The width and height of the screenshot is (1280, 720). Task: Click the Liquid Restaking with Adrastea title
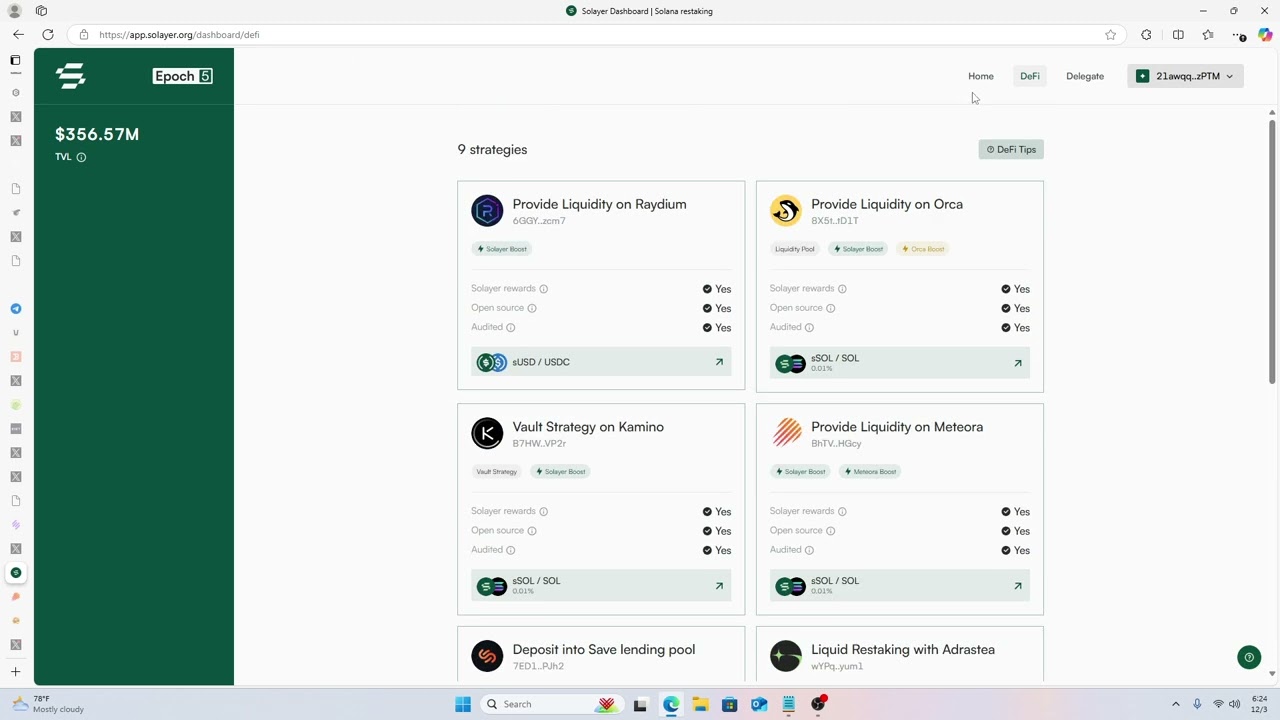click(x=903, y=650)
